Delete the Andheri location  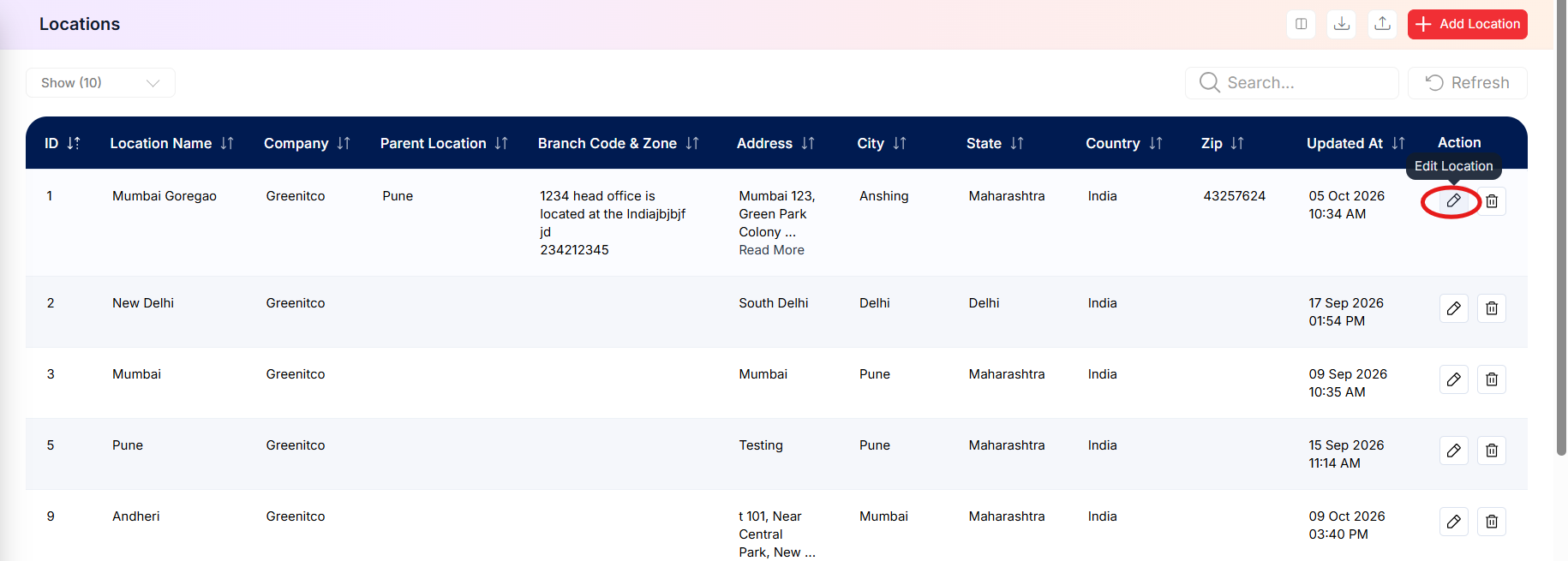pyautogui.click(x=1492, y=522)
